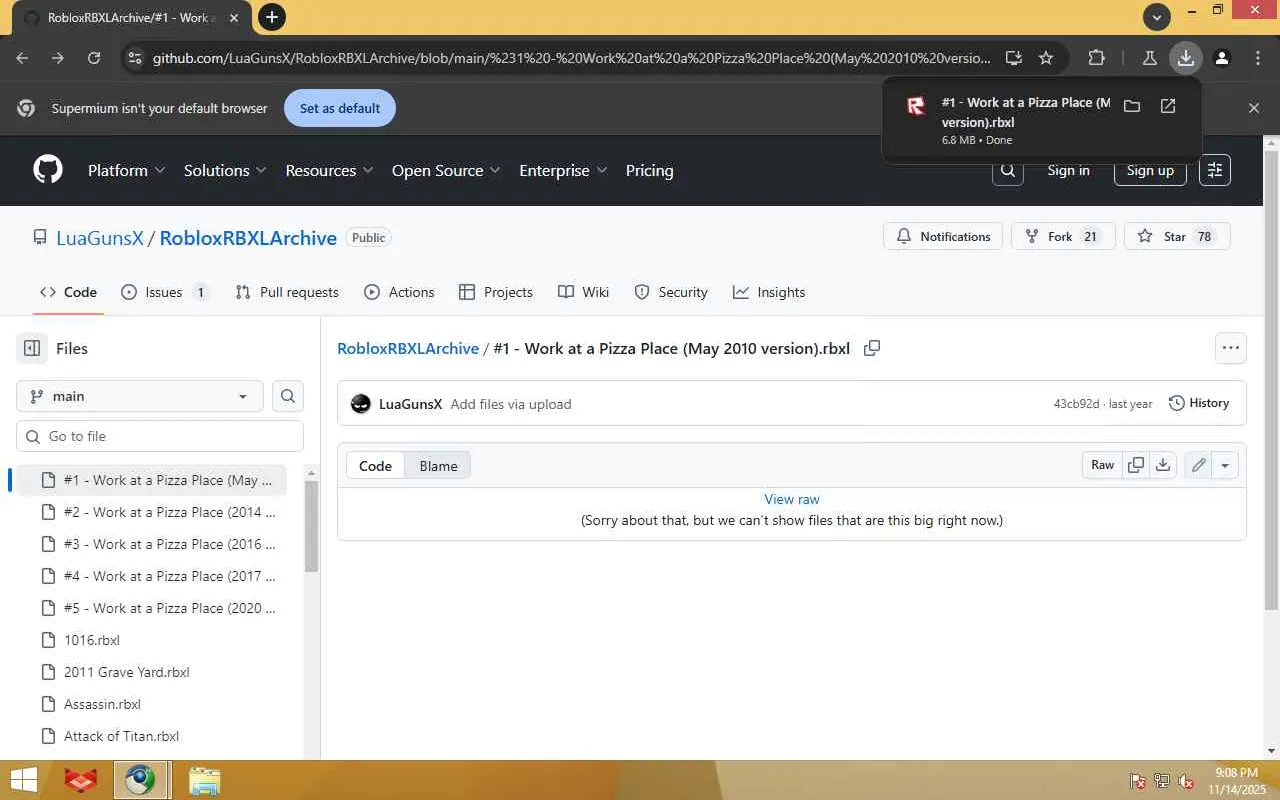The width and height of the screenshot is (1280, 800).
Task: Click taskbar volume icon
Action: point(1186,781)
